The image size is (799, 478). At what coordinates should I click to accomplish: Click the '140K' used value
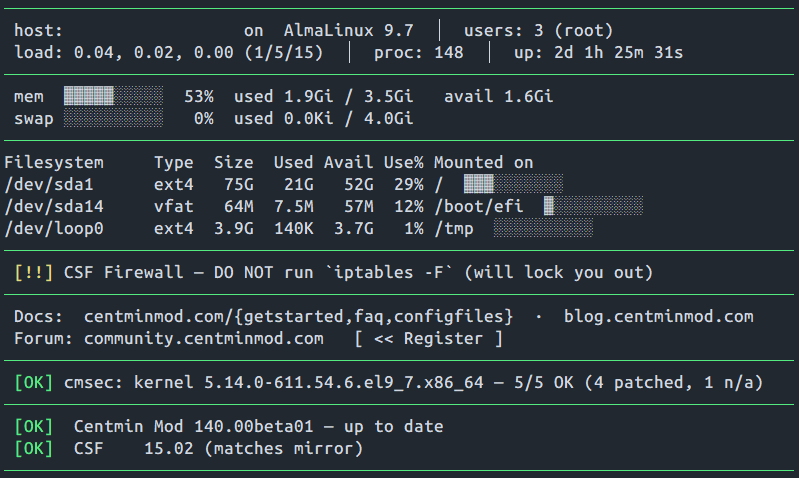pos(294,228)
